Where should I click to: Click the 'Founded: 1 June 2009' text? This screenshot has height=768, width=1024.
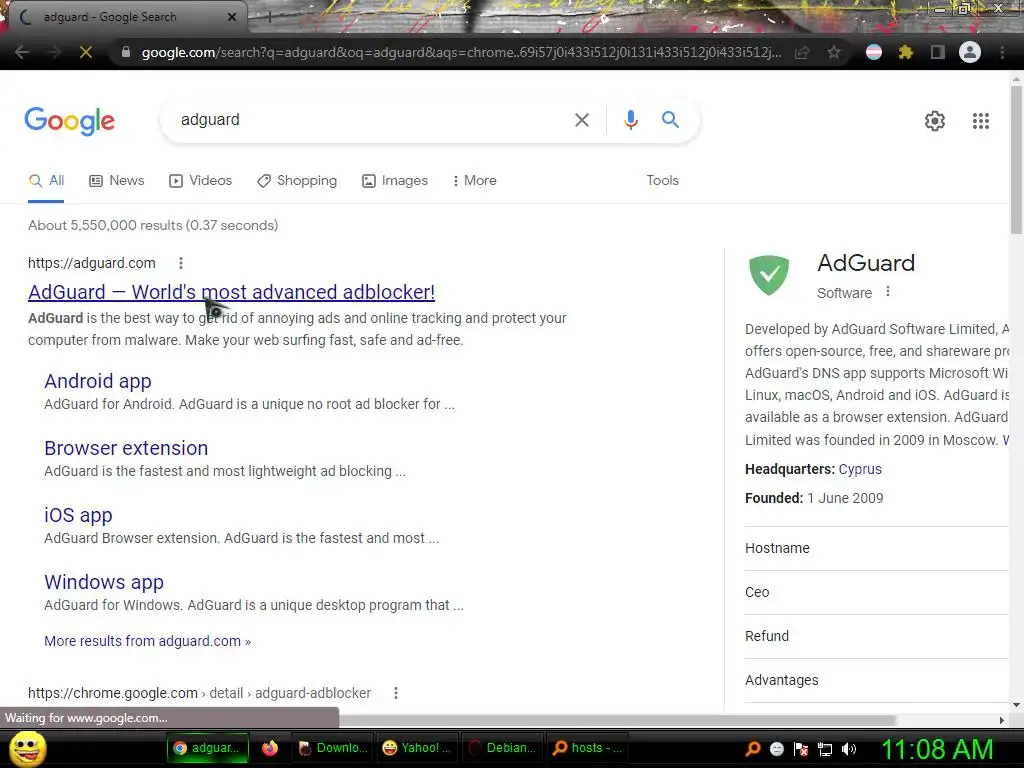click(814, 498)
